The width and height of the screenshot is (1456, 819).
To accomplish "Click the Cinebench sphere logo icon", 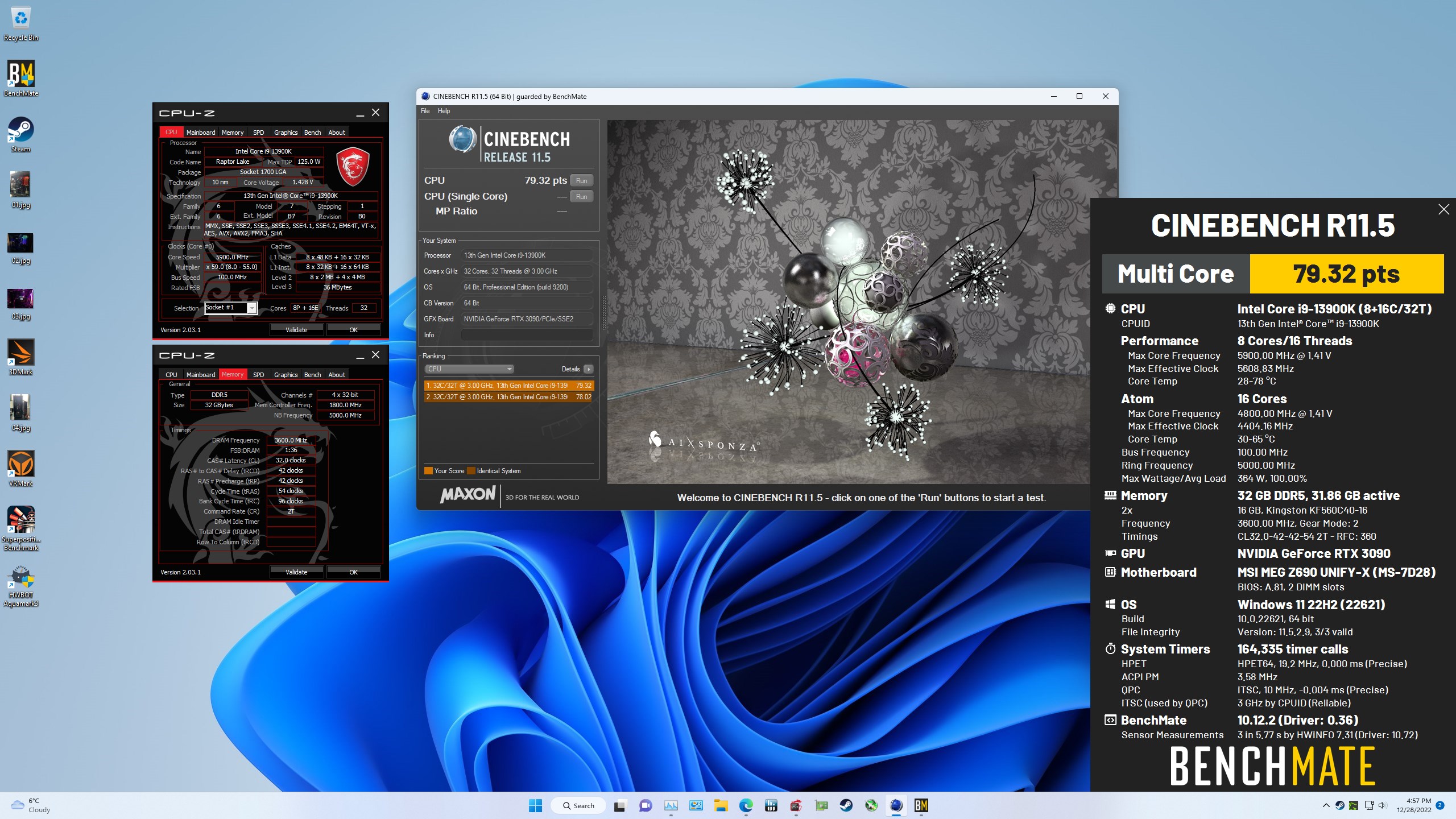I will pos(462,139).
